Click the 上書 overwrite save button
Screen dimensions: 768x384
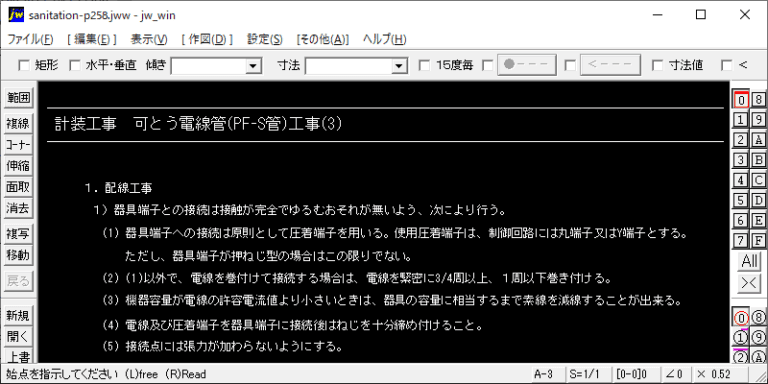coord(18,356)
